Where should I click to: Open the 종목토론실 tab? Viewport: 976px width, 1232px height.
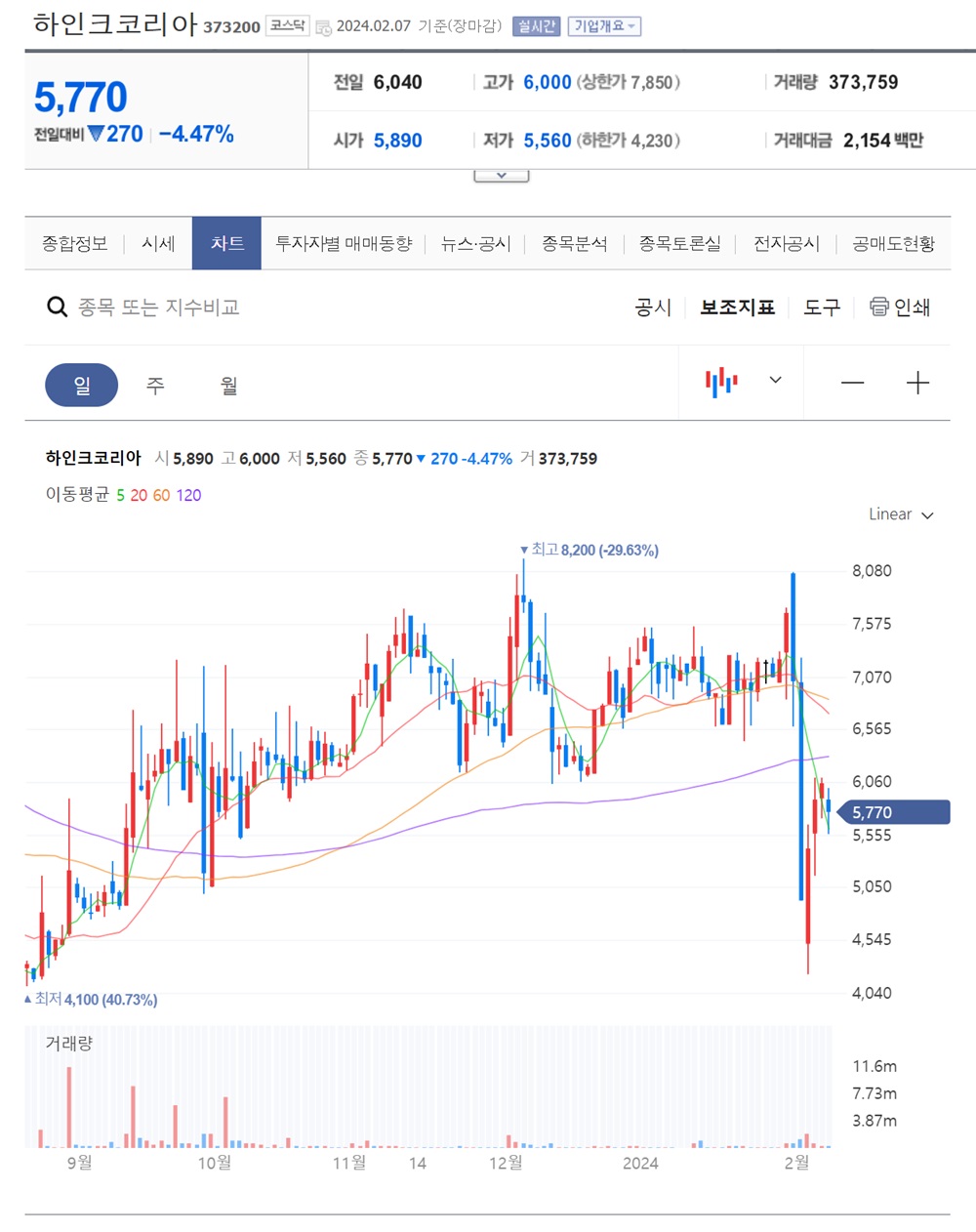pos(680,243)
